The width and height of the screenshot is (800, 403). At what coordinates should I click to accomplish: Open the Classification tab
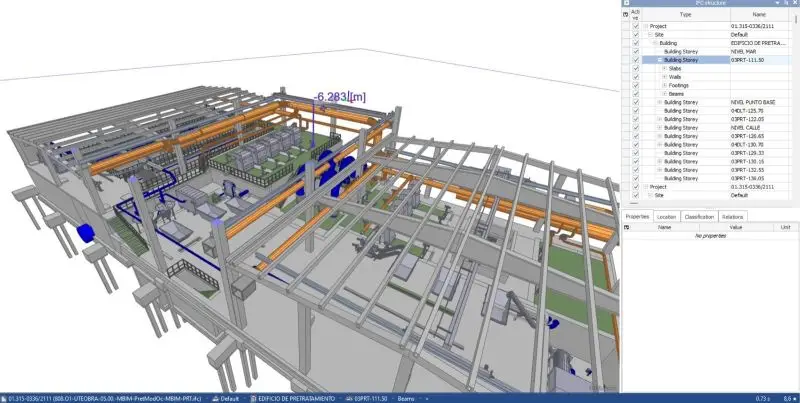[699, 216]
